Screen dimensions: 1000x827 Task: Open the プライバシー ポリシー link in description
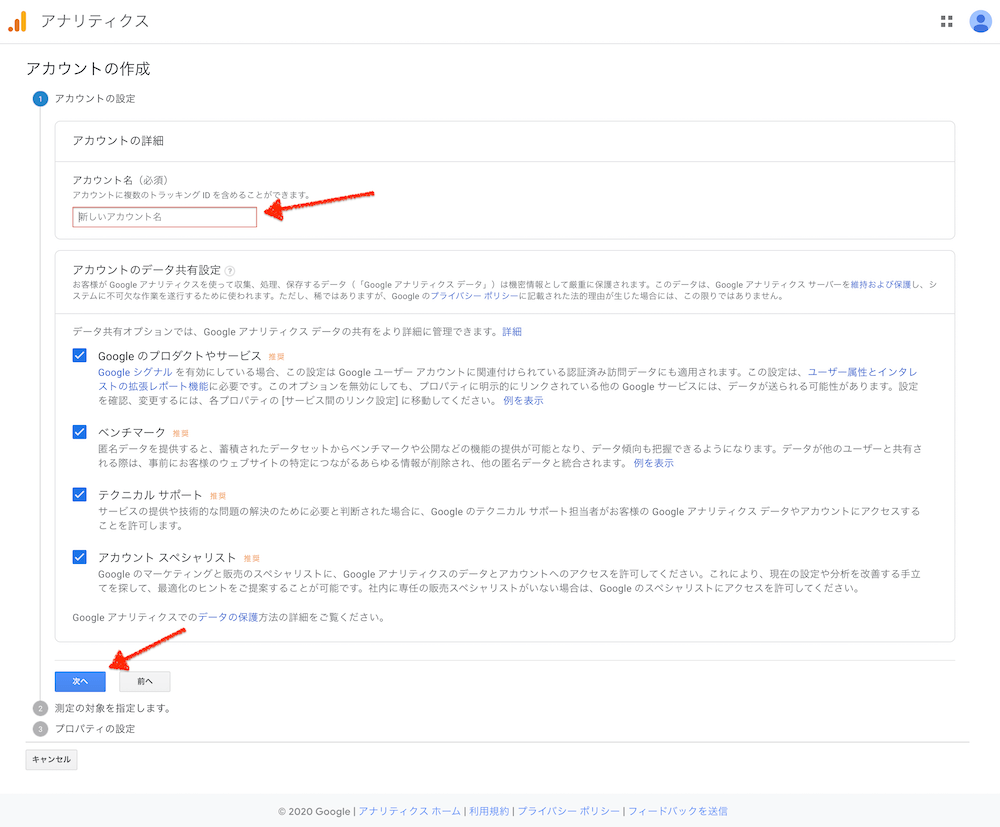coord(474,296)
